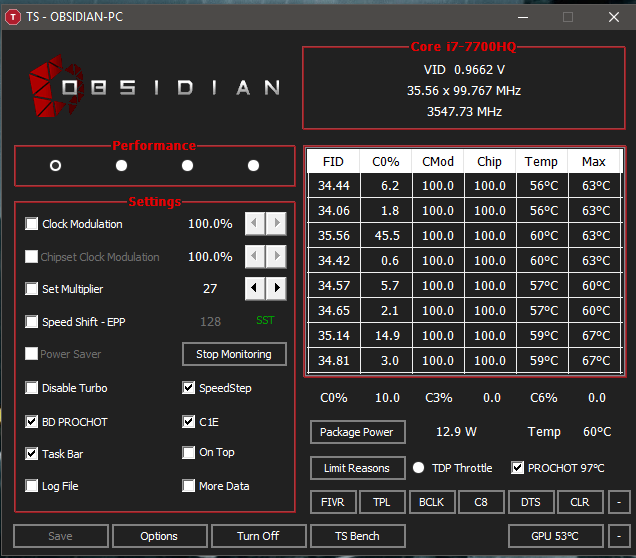
Task: Enable the Disable Turbo checkbox
Action: 33,388
